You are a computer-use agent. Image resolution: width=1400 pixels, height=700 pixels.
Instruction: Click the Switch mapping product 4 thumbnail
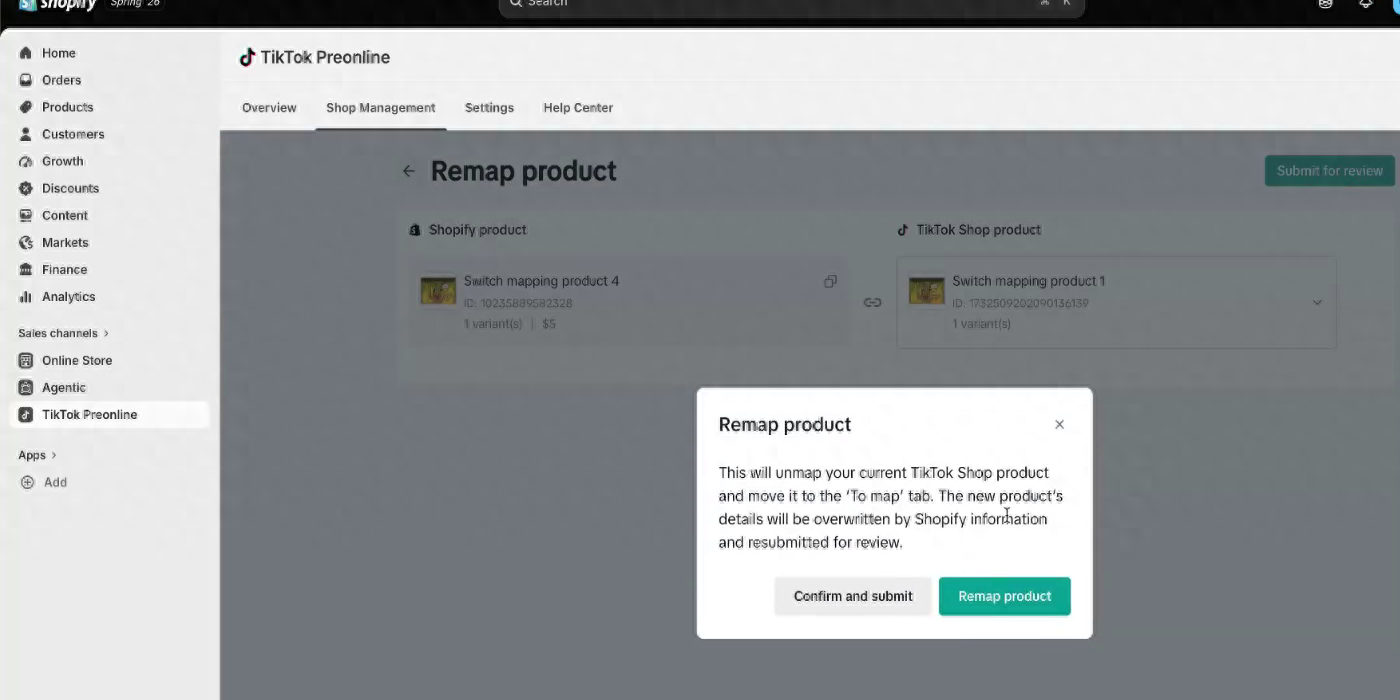click(438, 291)
